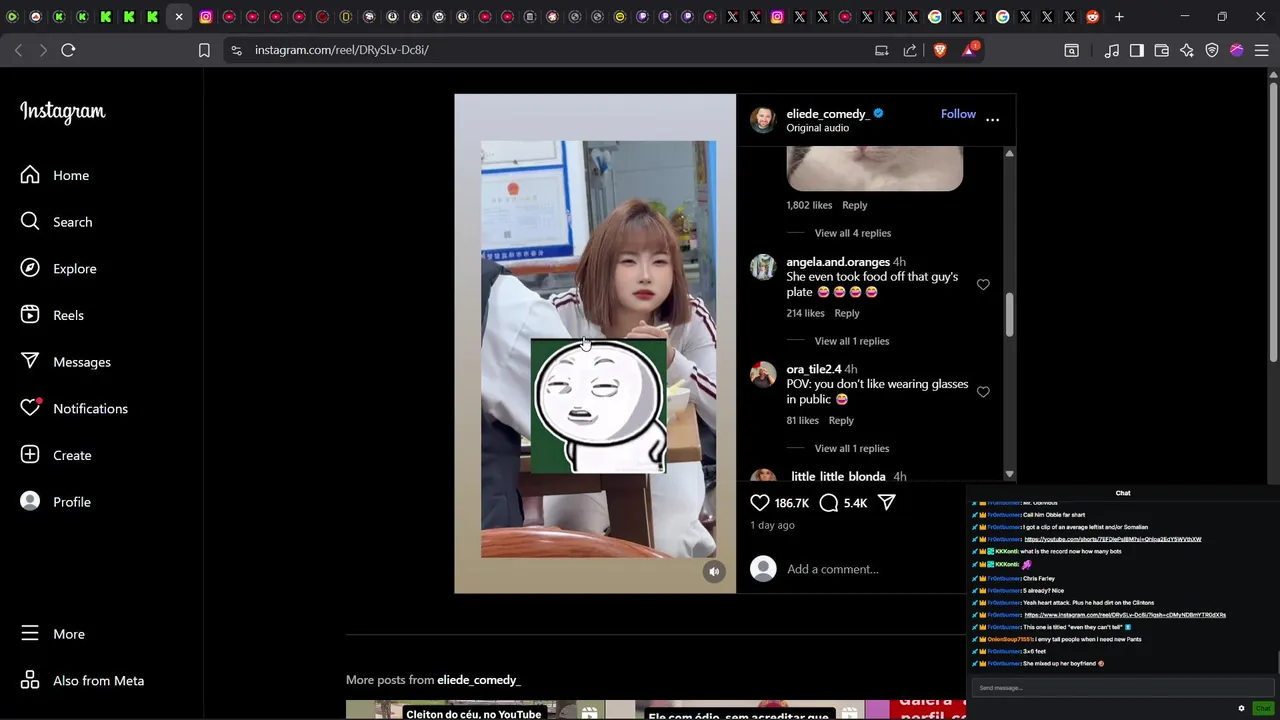Reload the page in browser toolbar
This screenshot has width=1280, height=720.
click(x=68, y=50)
